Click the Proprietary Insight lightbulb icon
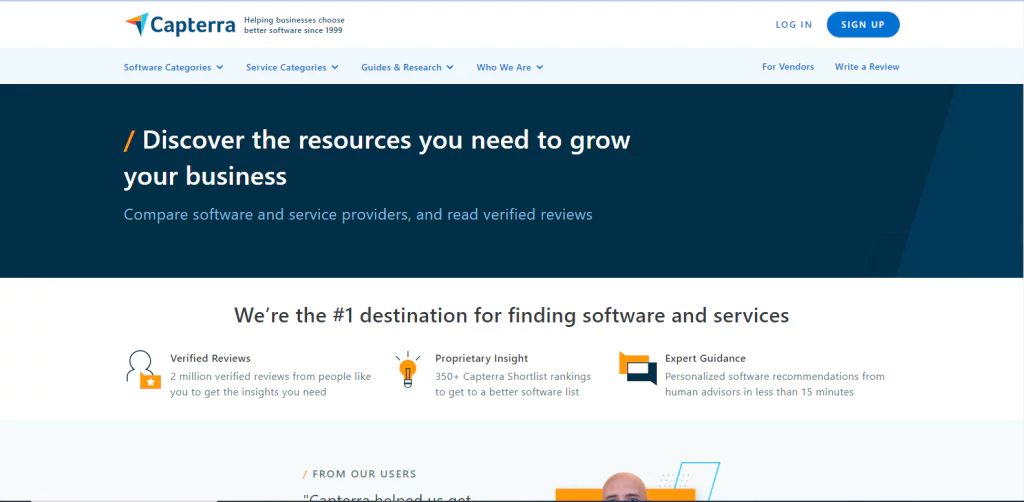The height and width of the screenshot is (502, 1024). click(x=408, y=369)
